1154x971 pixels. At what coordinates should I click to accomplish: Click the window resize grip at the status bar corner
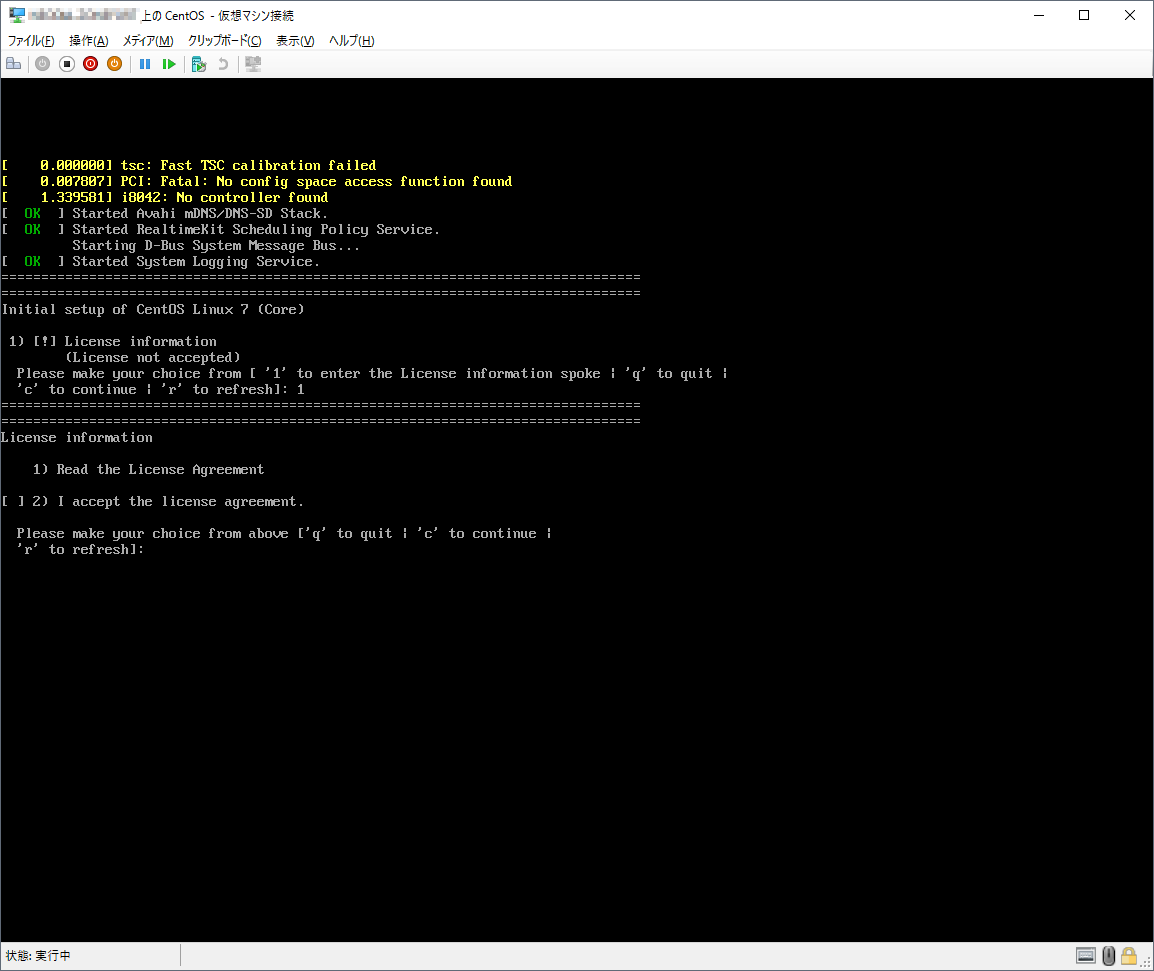(1147, 962)
